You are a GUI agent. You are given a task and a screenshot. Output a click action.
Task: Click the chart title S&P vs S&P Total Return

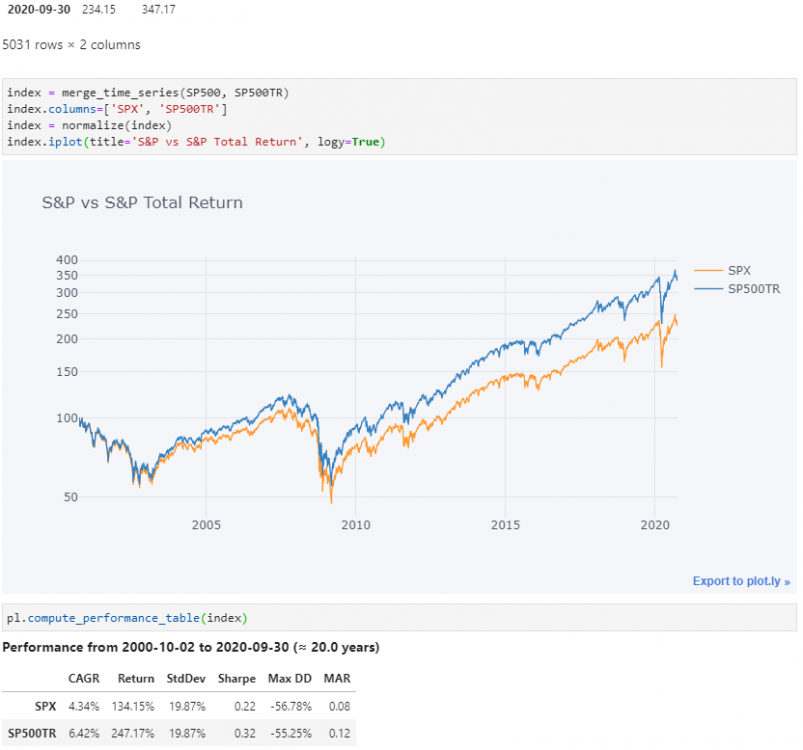coord(142,202)
